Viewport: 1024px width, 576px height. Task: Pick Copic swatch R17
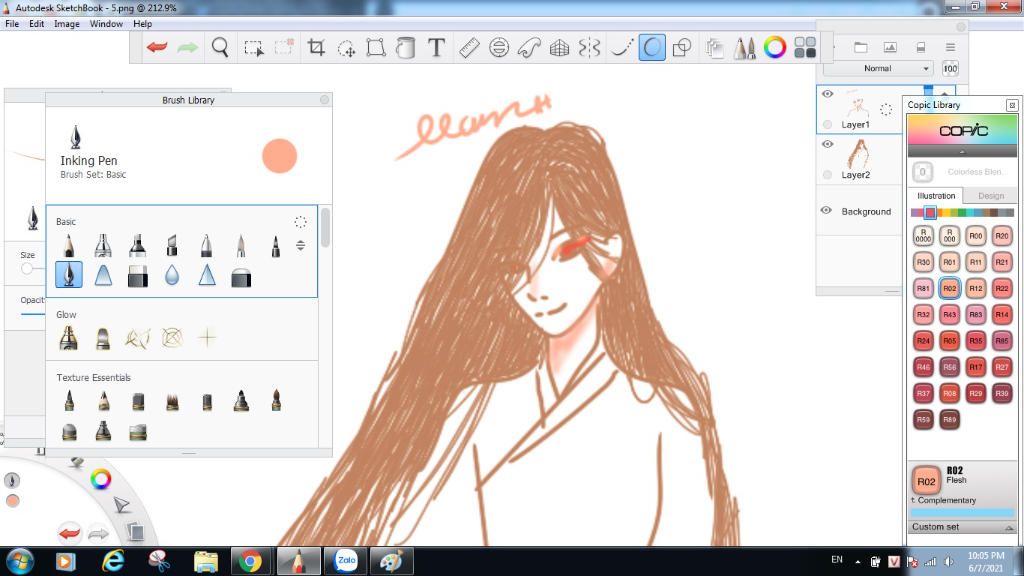point(976,367)
